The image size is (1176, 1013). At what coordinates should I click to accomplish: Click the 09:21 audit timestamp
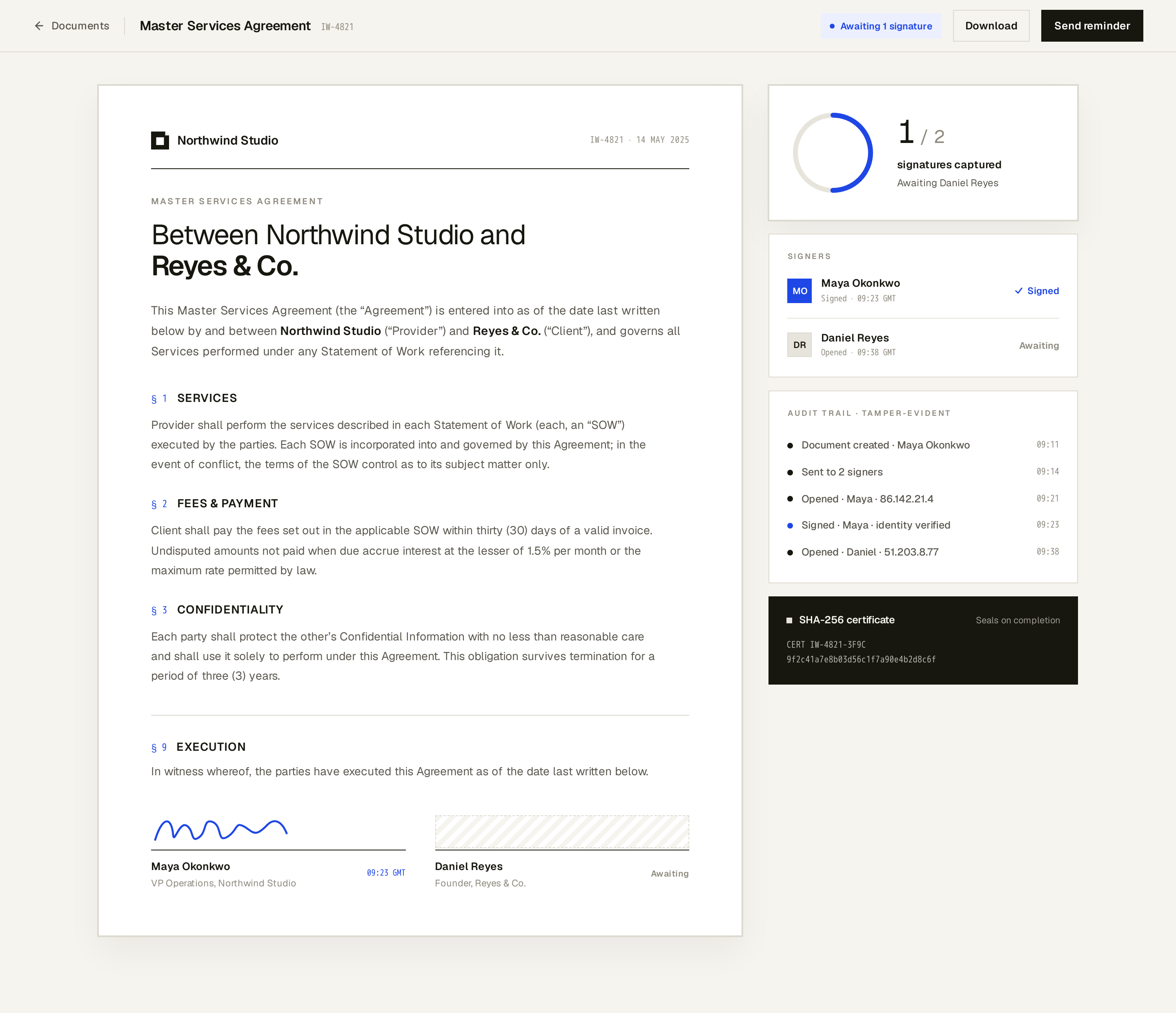point(1048,499)
